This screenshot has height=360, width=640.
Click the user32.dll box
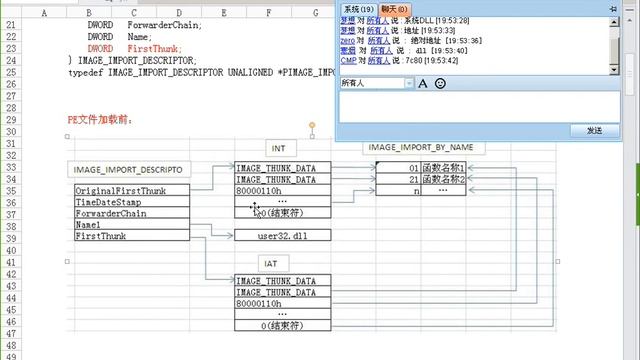[x=282, y=236]
